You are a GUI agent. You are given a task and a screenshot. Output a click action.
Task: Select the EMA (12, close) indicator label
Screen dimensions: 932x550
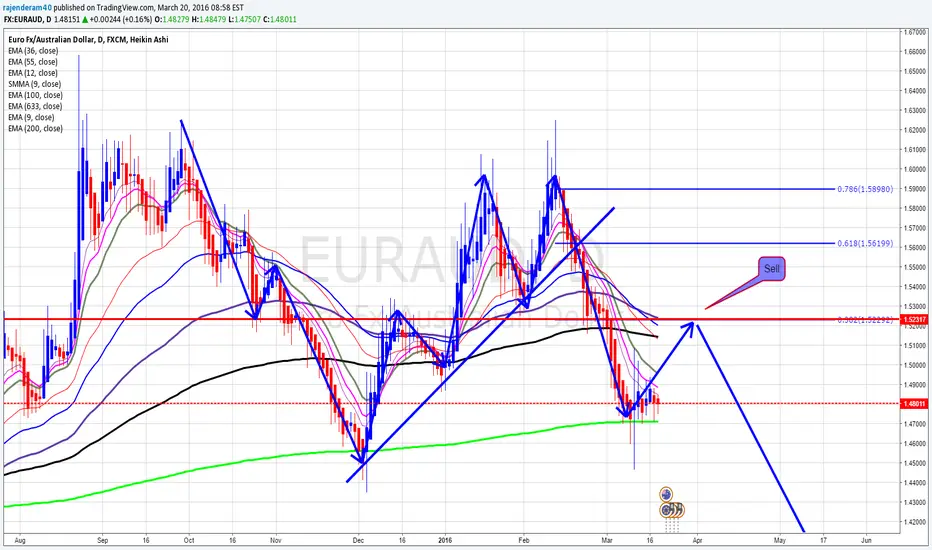click(x=33, y=73)
